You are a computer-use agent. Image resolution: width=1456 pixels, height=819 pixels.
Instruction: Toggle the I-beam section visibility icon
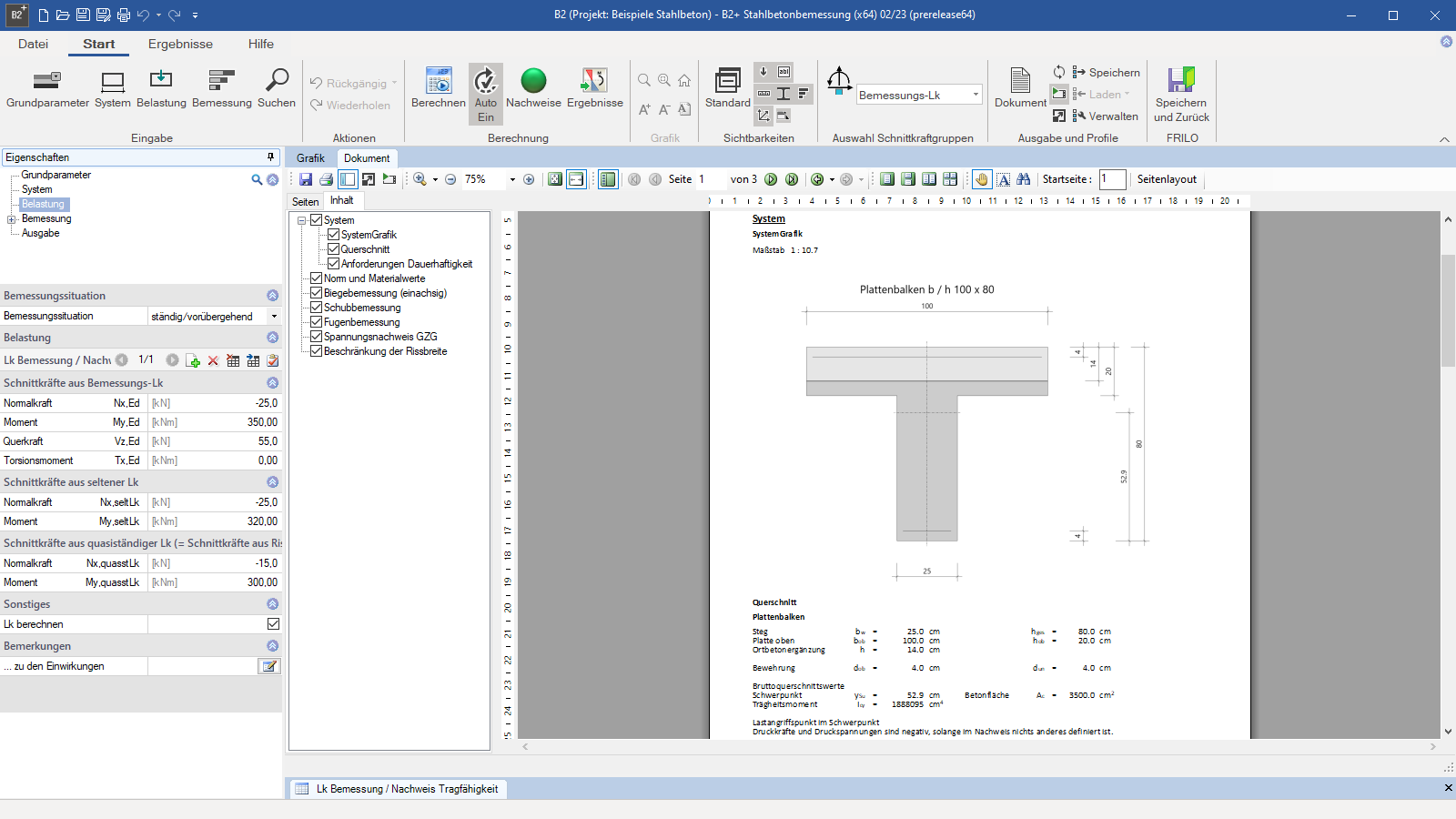tap(784, 94)
